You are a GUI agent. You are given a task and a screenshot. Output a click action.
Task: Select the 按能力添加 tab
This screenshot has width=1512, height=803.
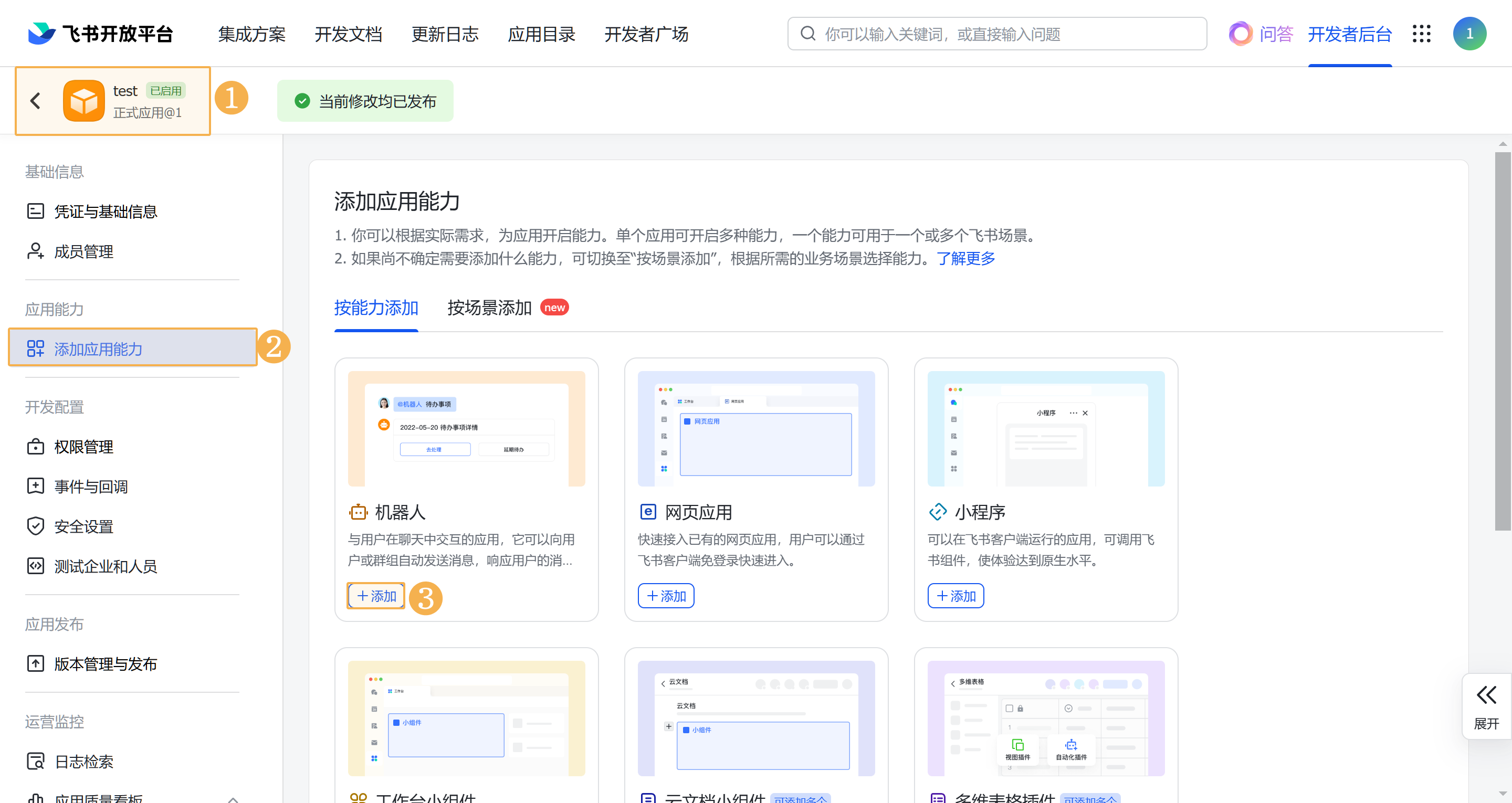pyautogui.click(x=376, y=308)
